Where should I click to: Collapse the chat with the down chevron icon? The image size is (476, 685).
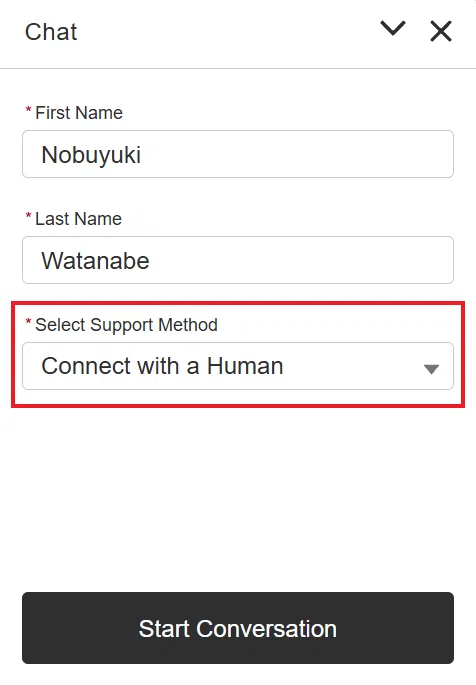click(393, 28)
